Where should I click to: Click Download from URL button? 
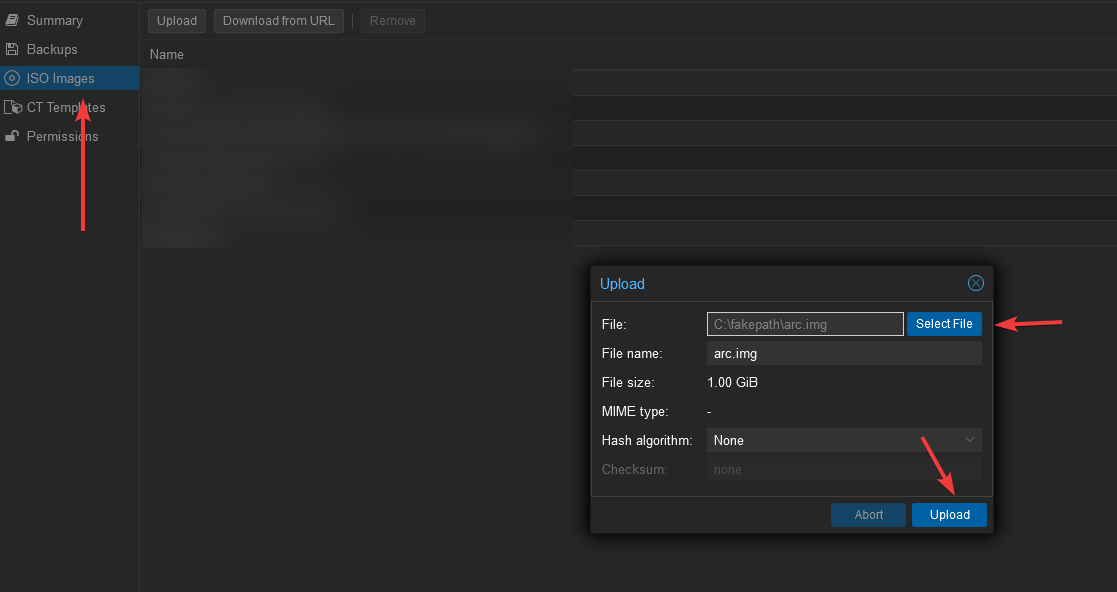point(279,21)
